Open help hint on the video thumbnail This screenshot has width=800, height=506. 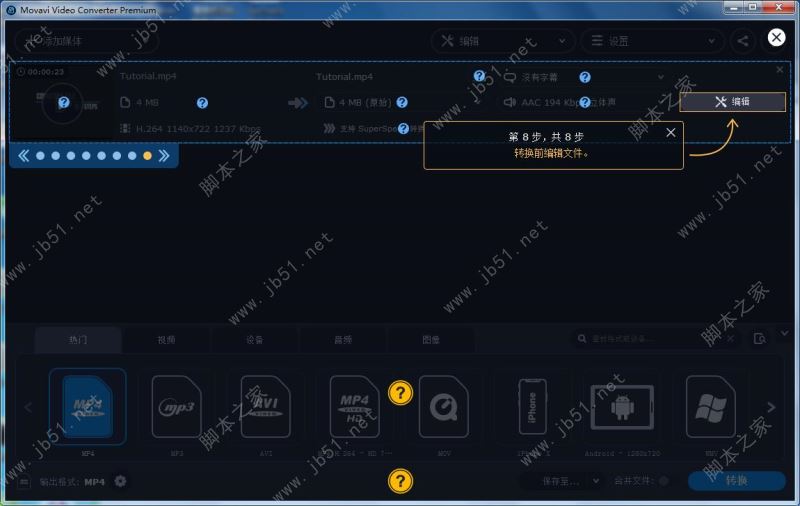64,103
